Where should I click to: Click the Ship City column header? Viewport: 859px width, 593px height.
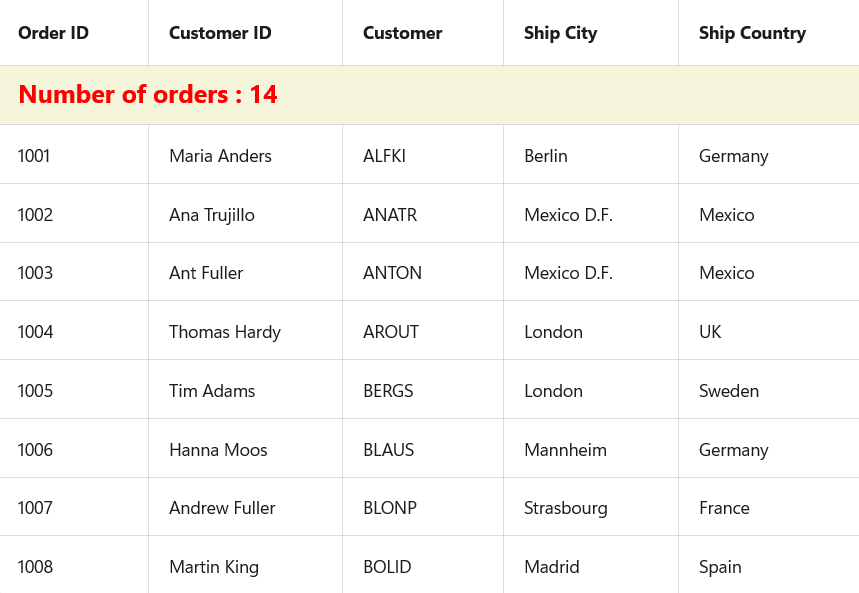click(x=560, y=33)
